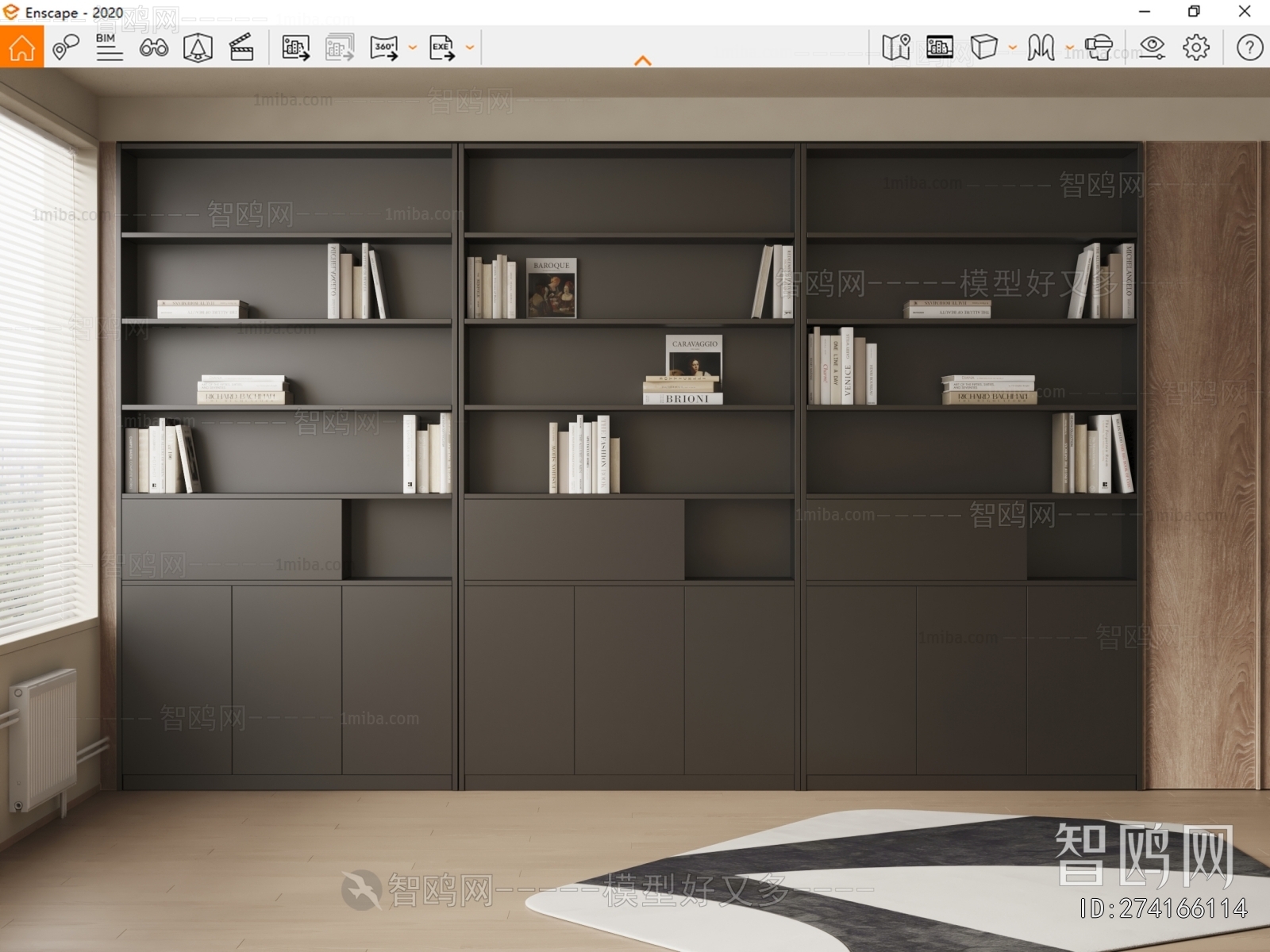The width and height of the screenshot is (1270, 952).
Task: Click the Enscape logo in title bar
Action: 11,12
